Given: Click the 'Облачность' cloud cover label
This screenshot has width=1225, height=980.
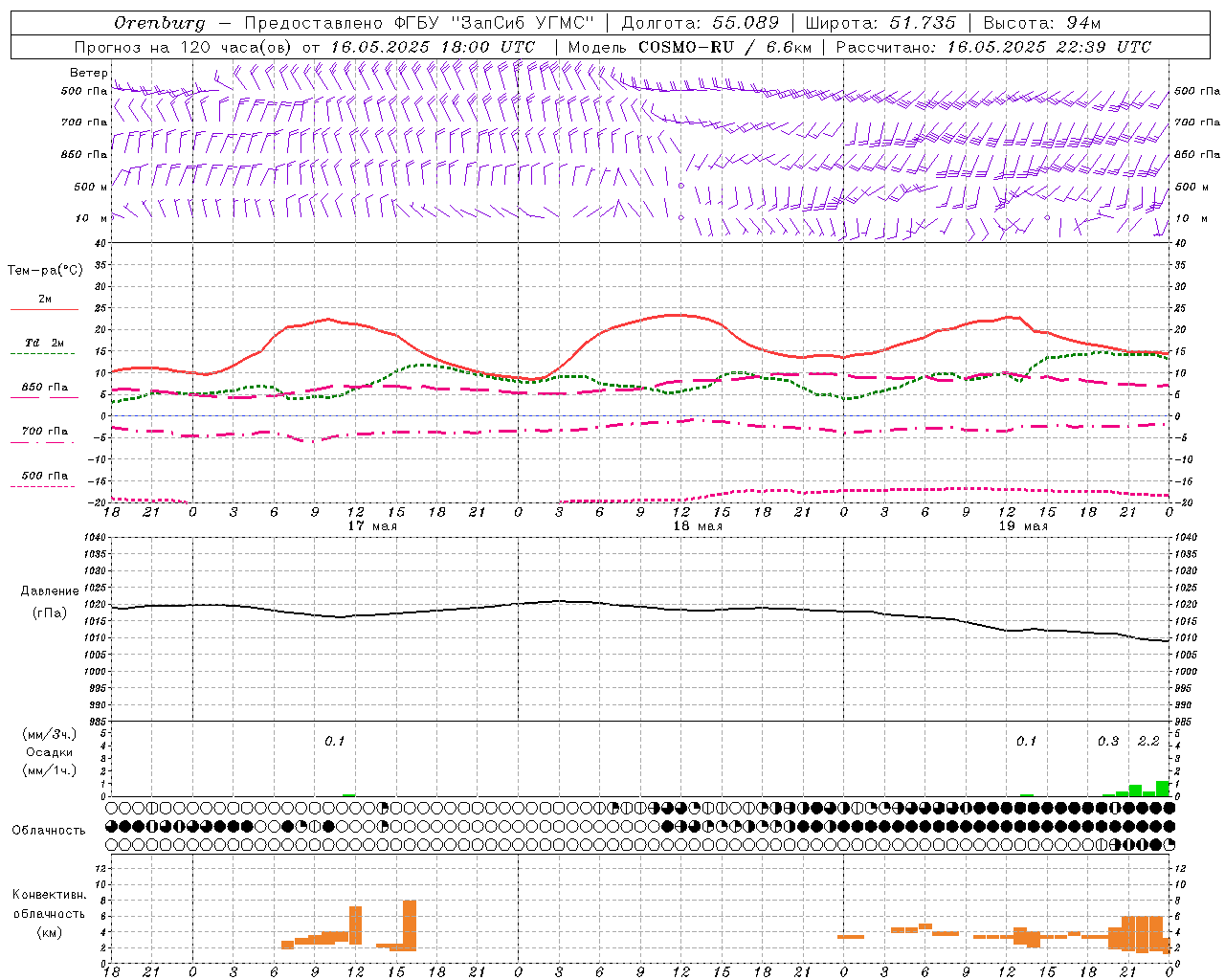Looking at the screenshot, I should pyautogui.click(x=49, y=831).
